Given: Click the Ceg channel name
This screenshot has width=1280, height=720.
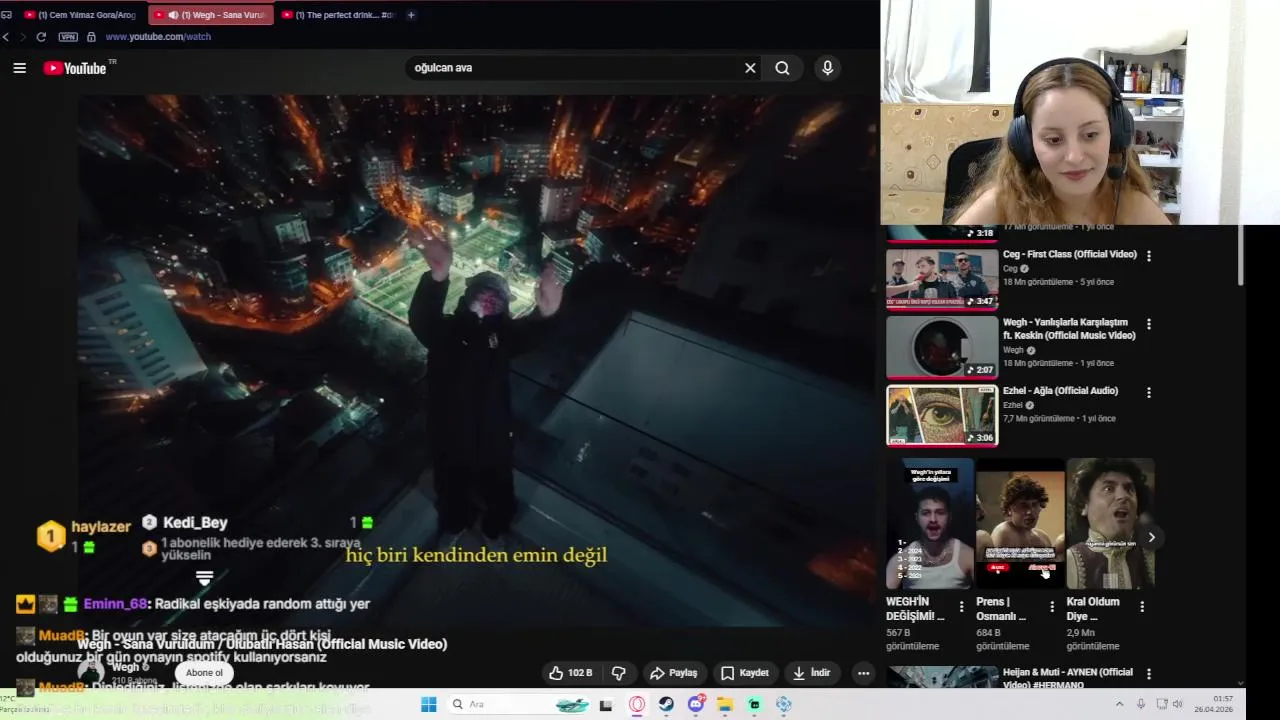Looking at the screenshot, I should click(1010, 268).
